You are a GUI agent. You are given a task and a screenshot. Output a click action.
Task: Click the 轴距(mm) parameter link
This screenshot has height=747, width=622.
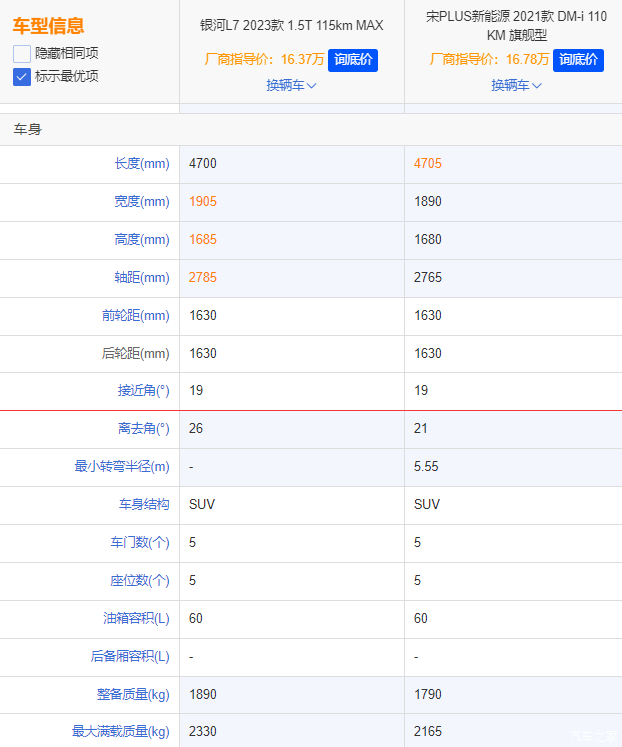pos(142,278)
